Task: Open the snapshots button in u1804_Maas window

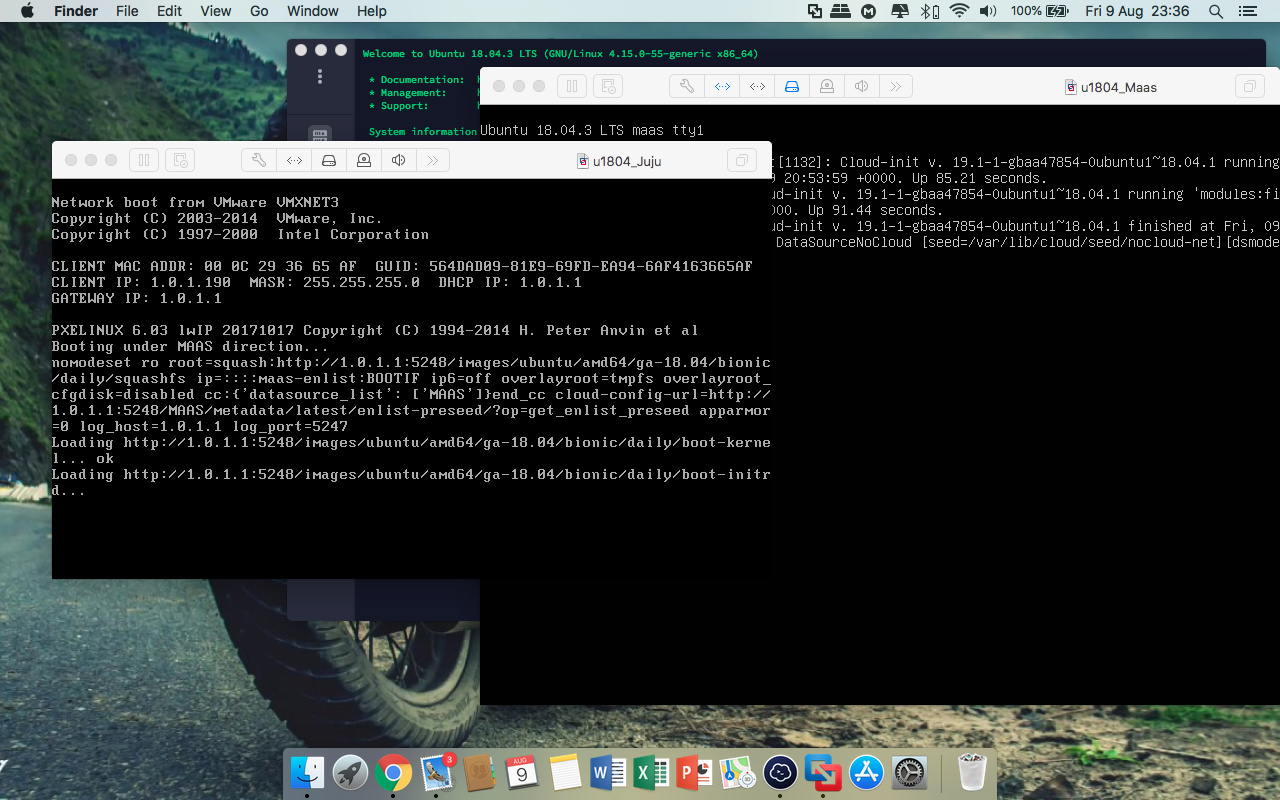Action: tap(607, 87)
